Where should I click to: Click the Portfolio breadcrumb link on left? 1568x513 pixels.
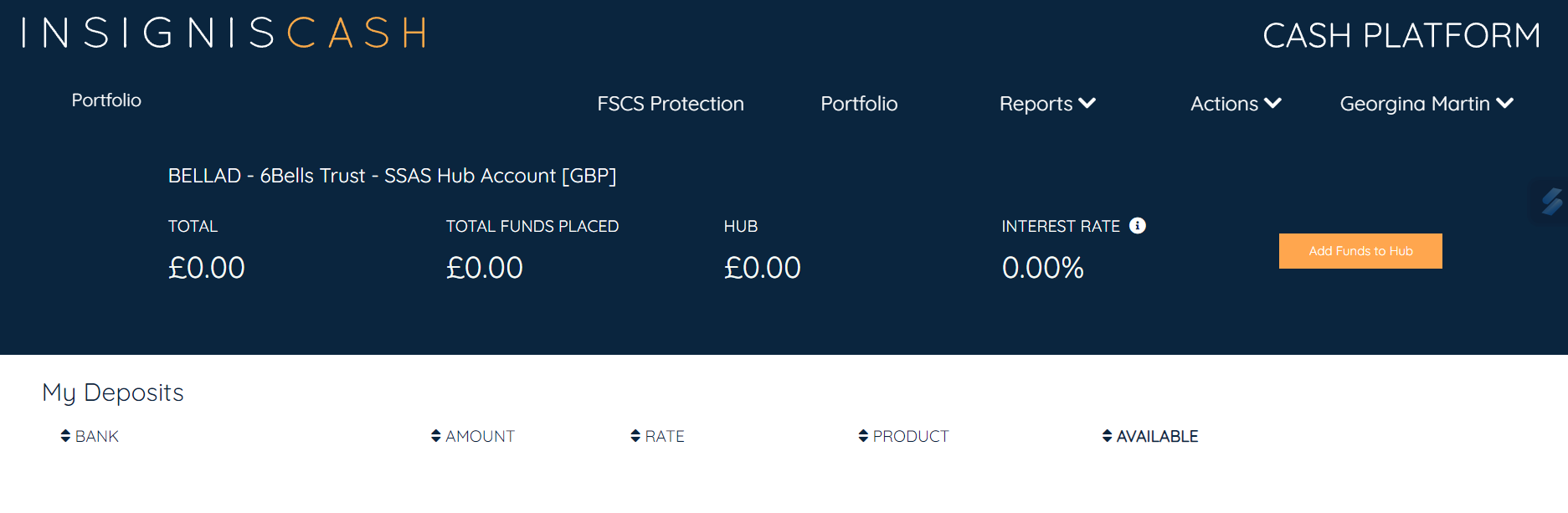tap(106, 100)
